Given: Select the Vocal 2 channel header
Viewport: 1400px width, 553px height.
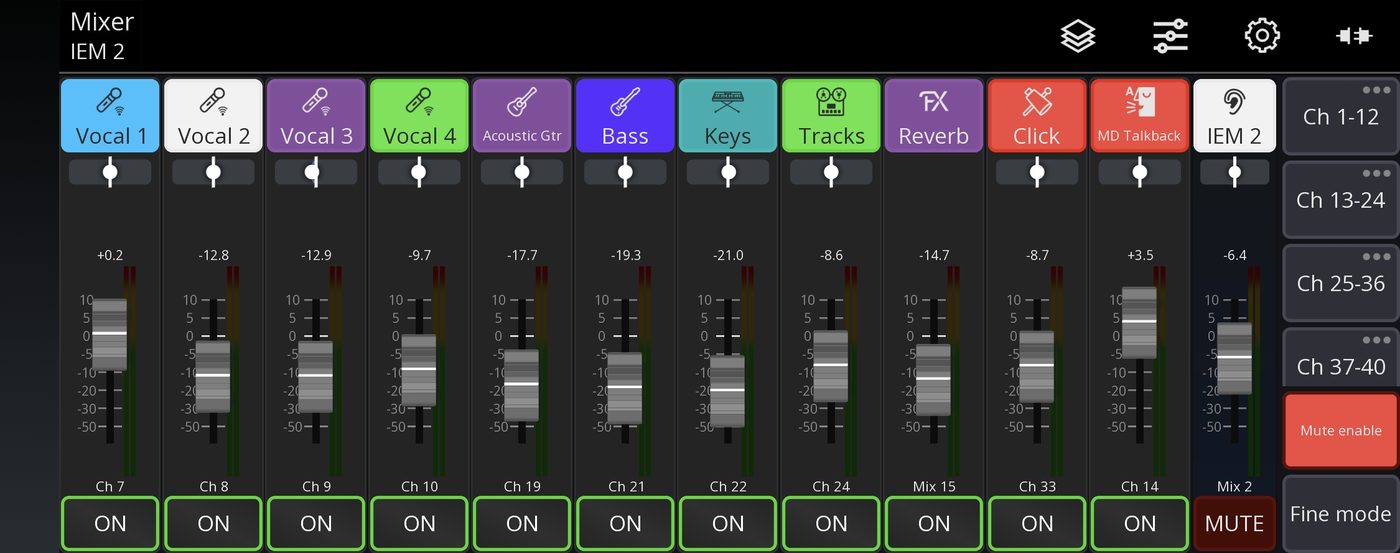Looking at the screenshot, I should coord(213,116).
